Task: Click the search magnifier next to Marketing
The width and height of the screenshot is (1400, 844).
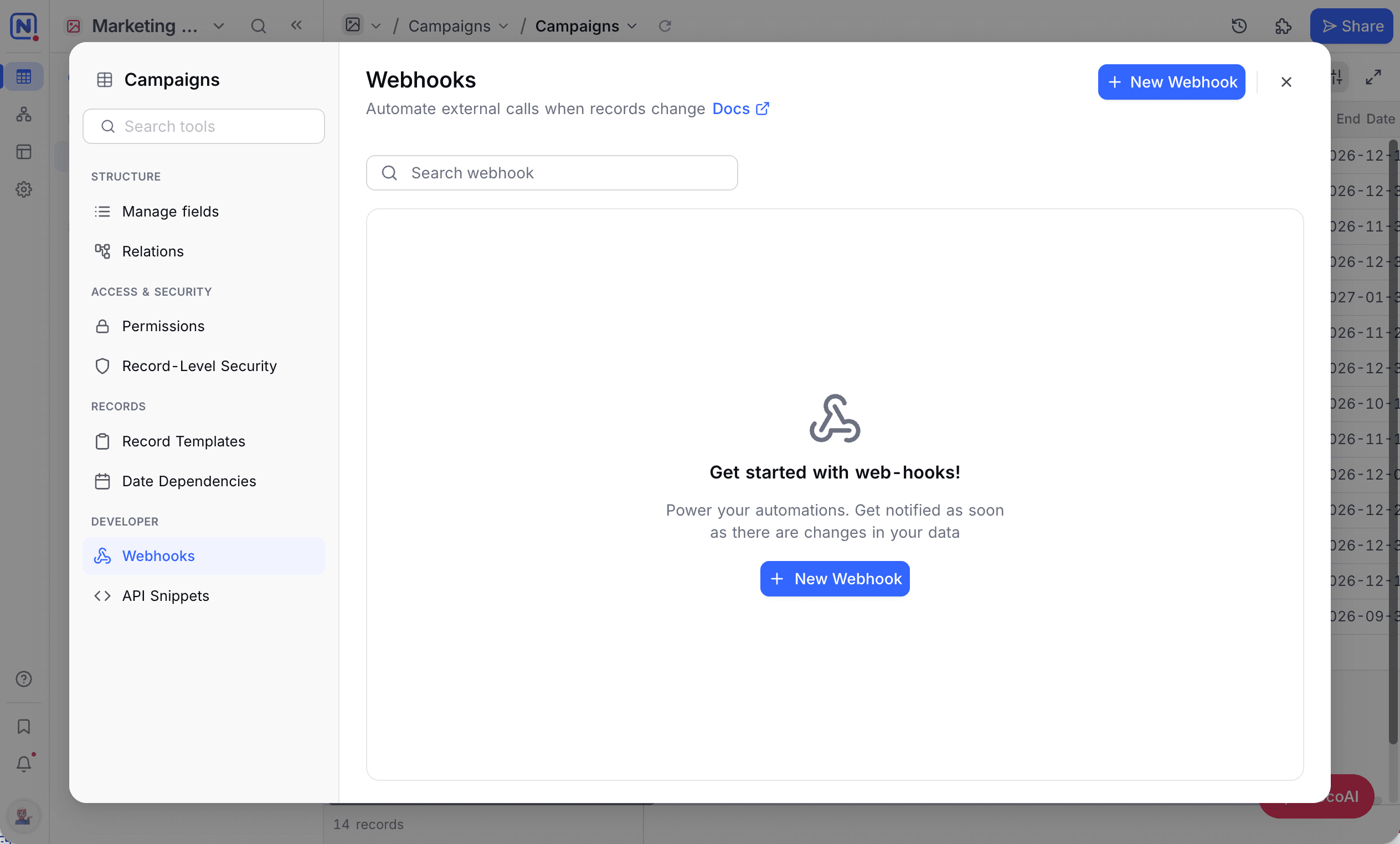Action: [259, 26]
